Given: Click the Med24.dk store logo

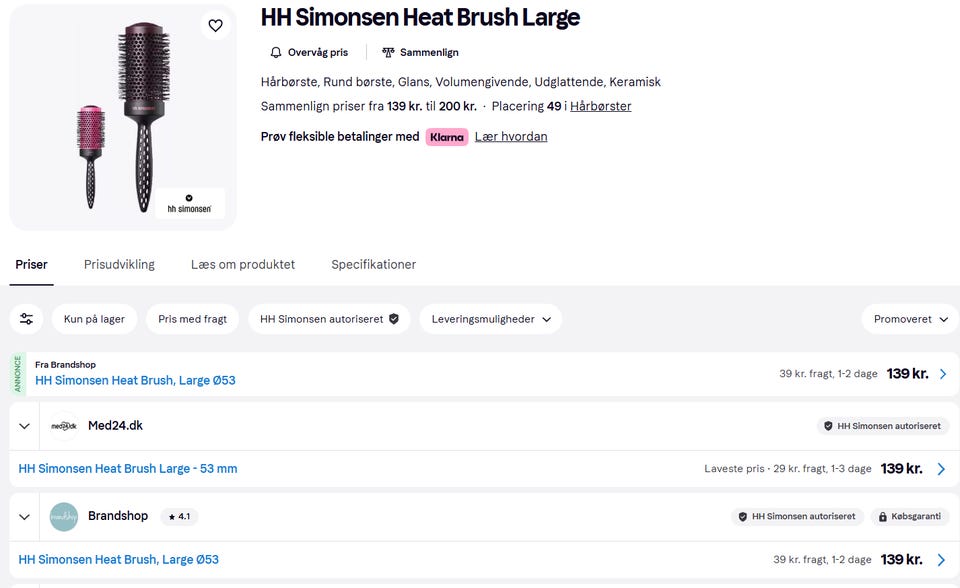Looking at the screenshot, I should (64, 426).
